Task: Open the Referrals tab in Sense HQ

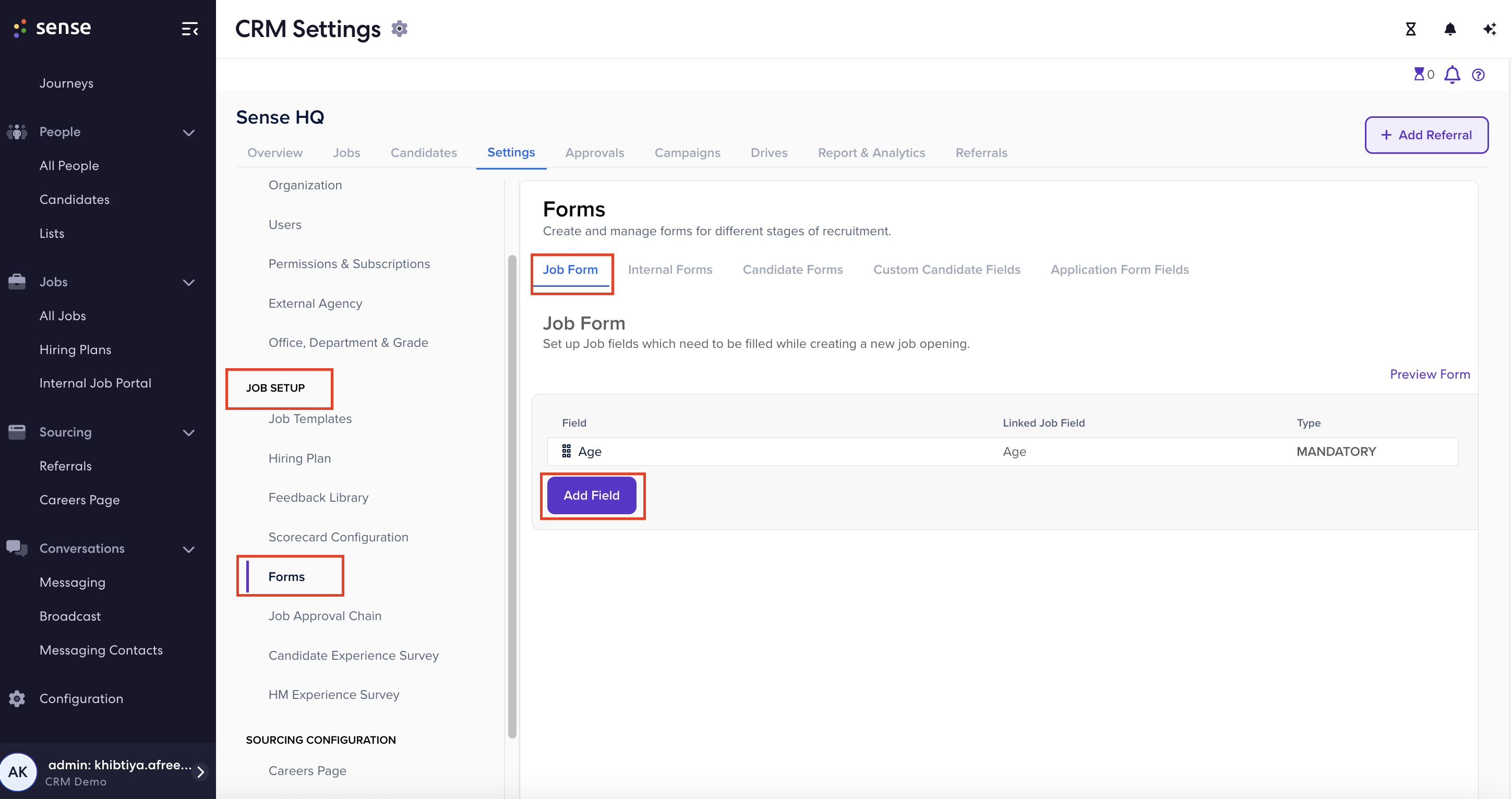Action: 981,152
